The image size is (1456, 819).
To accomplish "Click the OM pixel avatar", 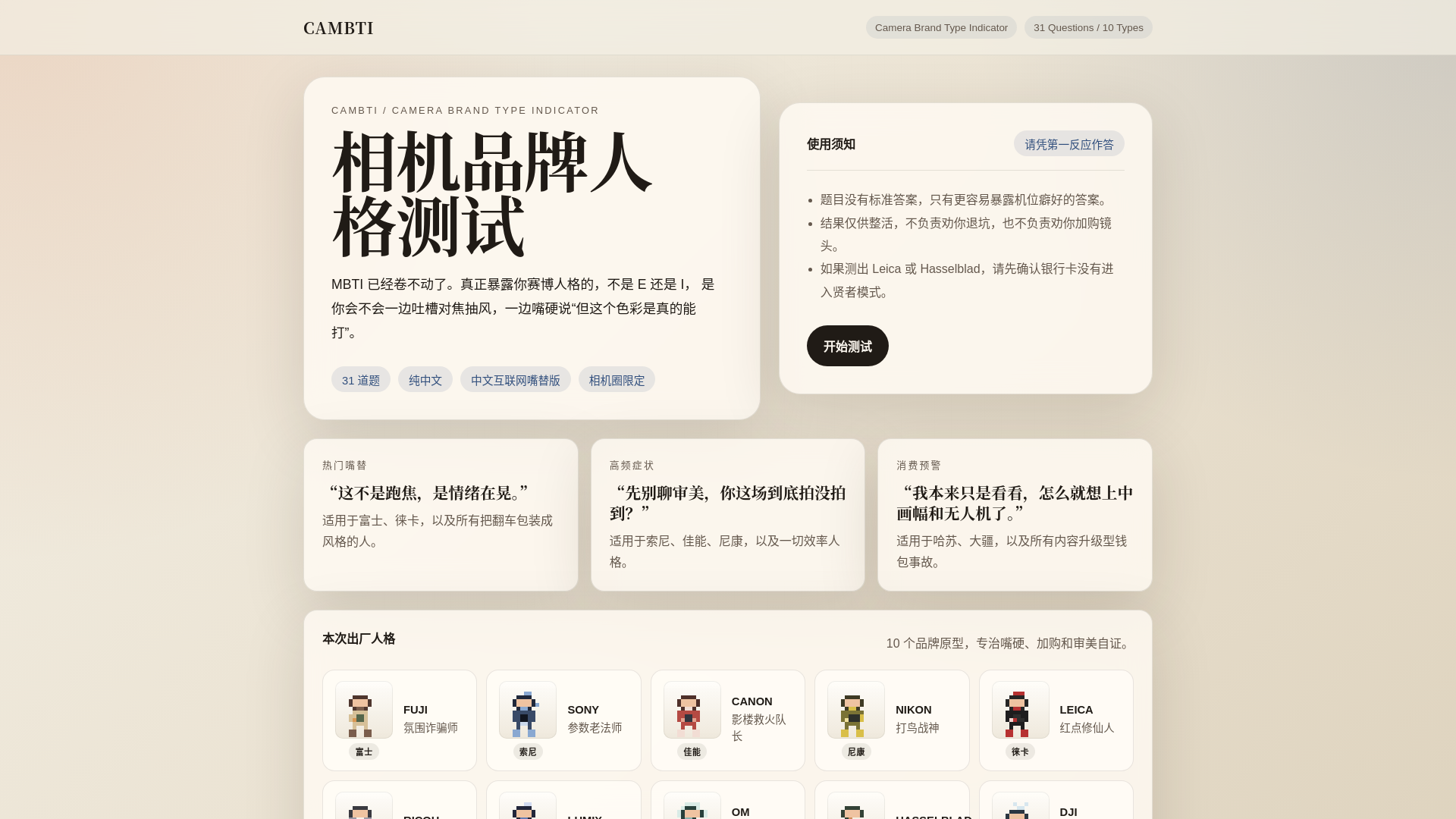I will [692, 806].
